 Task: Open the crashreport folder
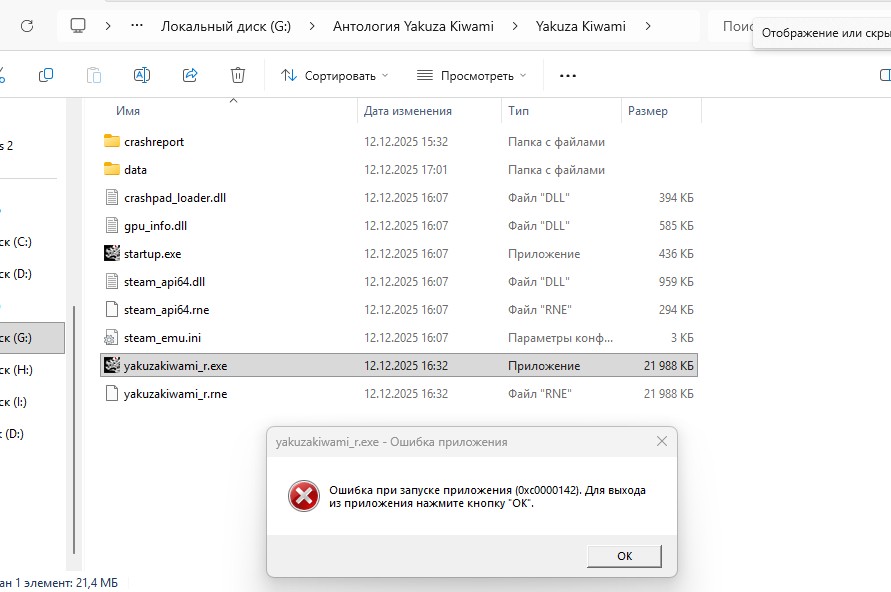pos(153,142)
